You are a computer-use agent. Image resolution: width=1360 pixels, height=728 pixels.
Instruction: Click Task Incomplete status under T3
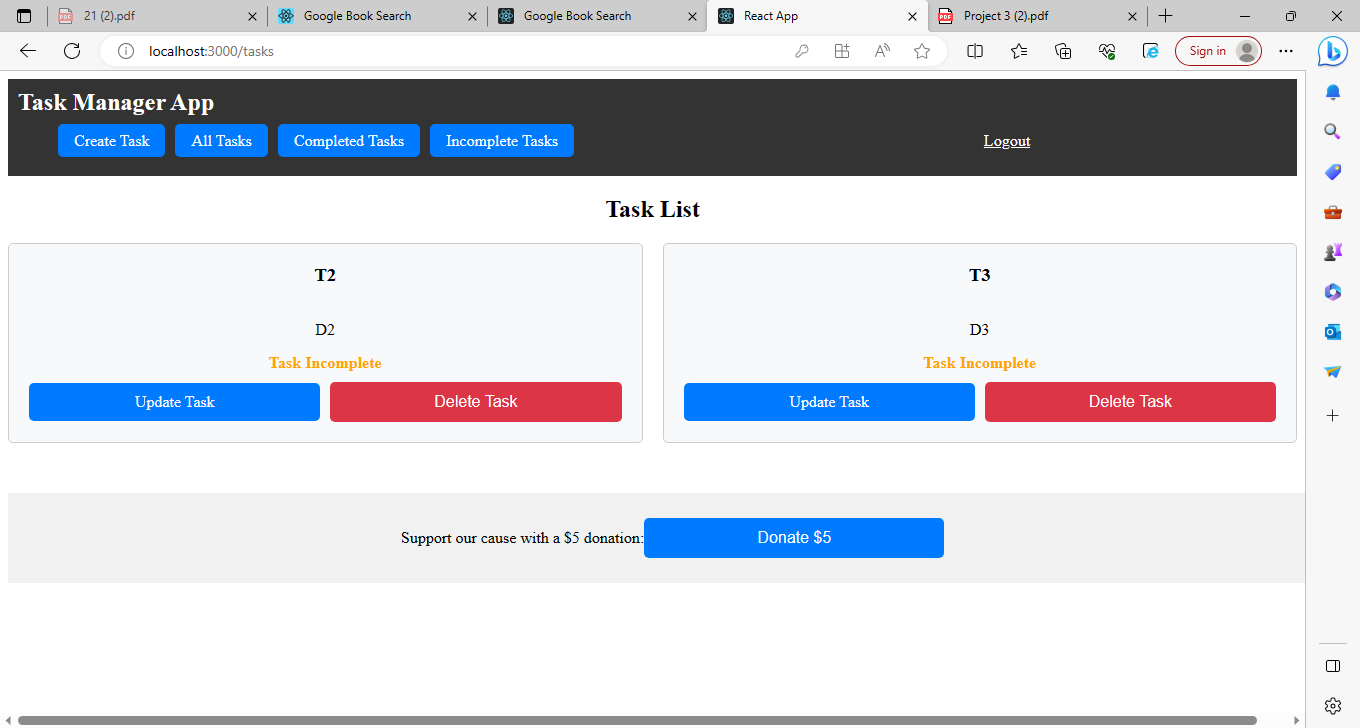pyautogui.click(x=980, y=363)
